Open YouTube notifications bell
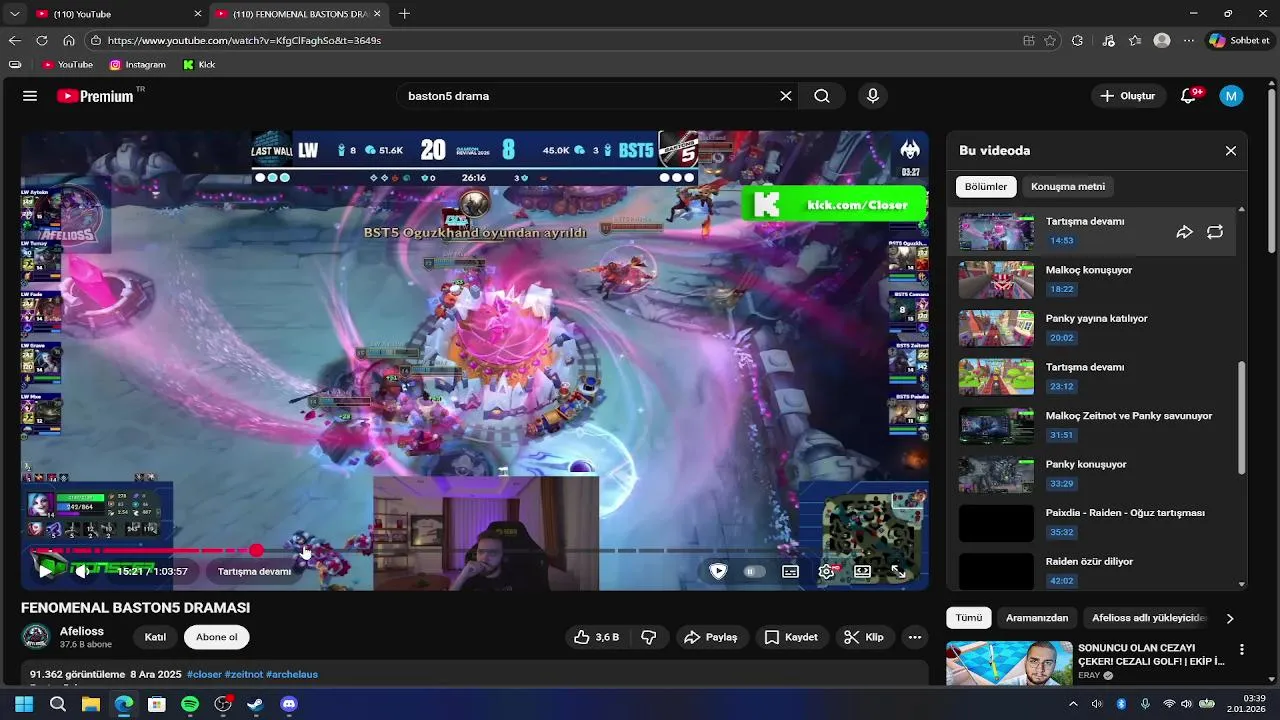Screen dimensions: 1280x720 [x=1189, y=96]
